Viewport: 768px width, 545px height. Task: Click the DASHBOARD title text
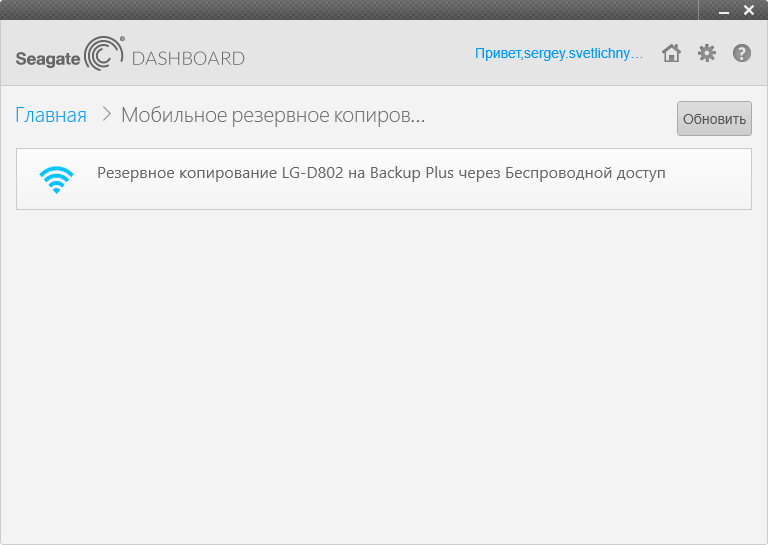coord(188,59)
